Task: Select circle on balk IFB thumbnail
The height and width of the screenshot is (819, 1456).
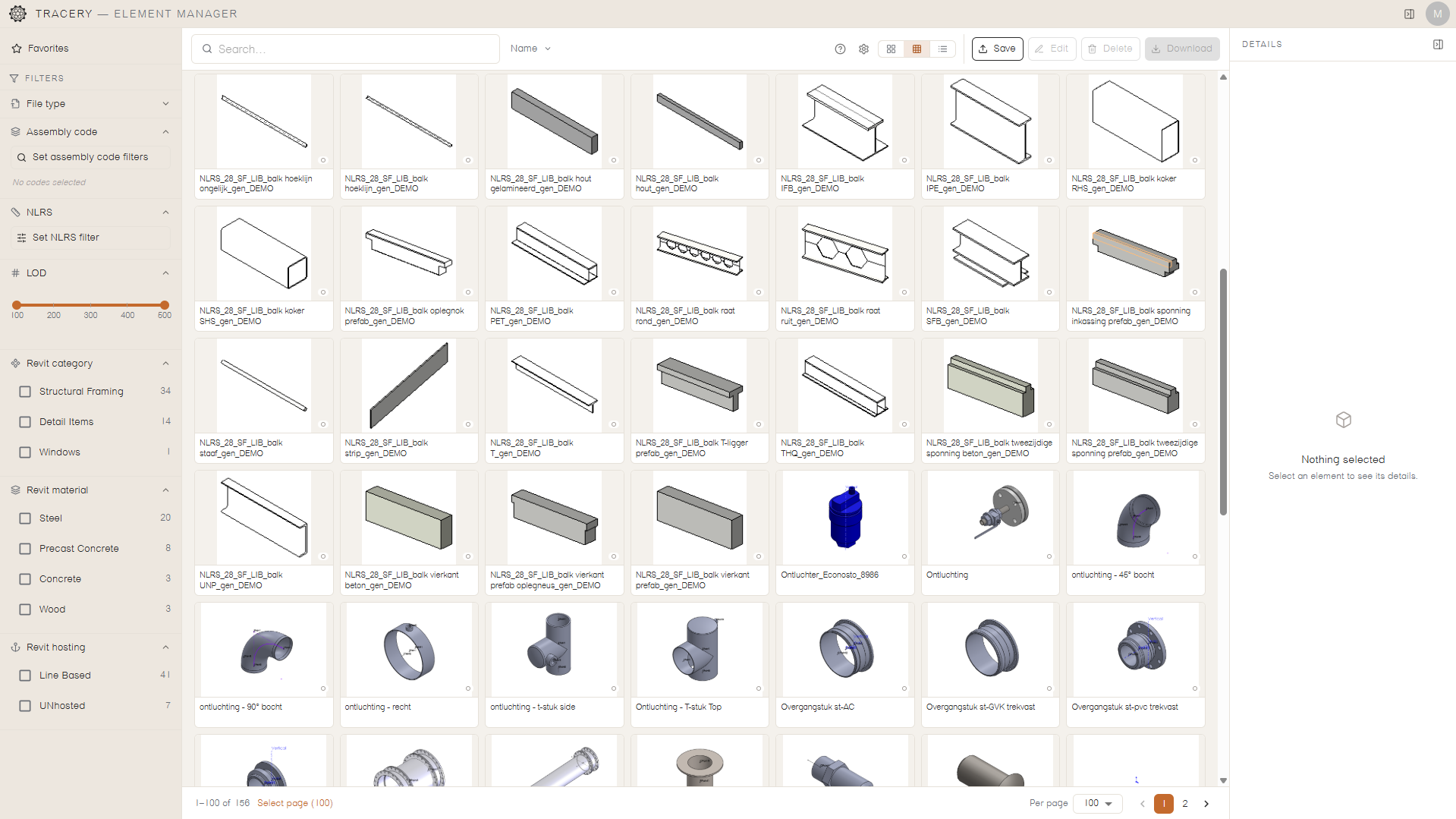Action: pyautogui.click(x=904, y=161)
